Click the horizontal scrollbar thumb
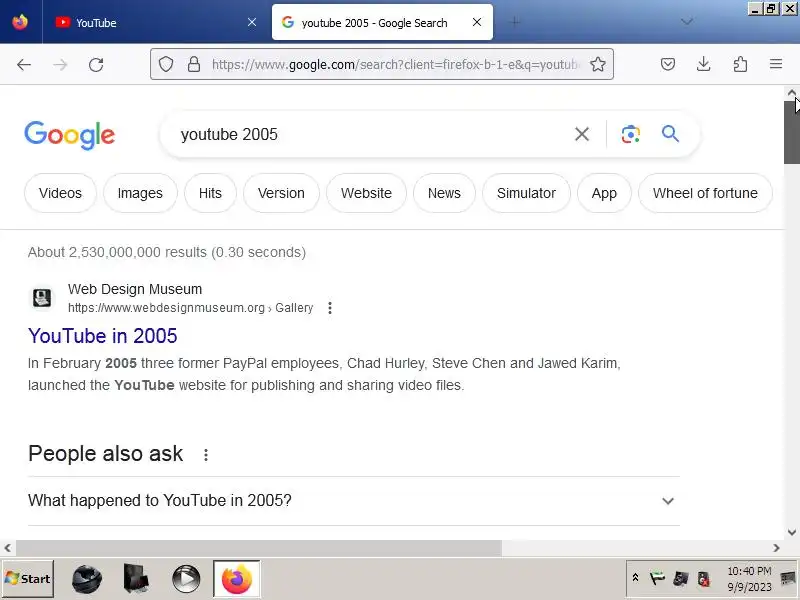 click(259, 548)
